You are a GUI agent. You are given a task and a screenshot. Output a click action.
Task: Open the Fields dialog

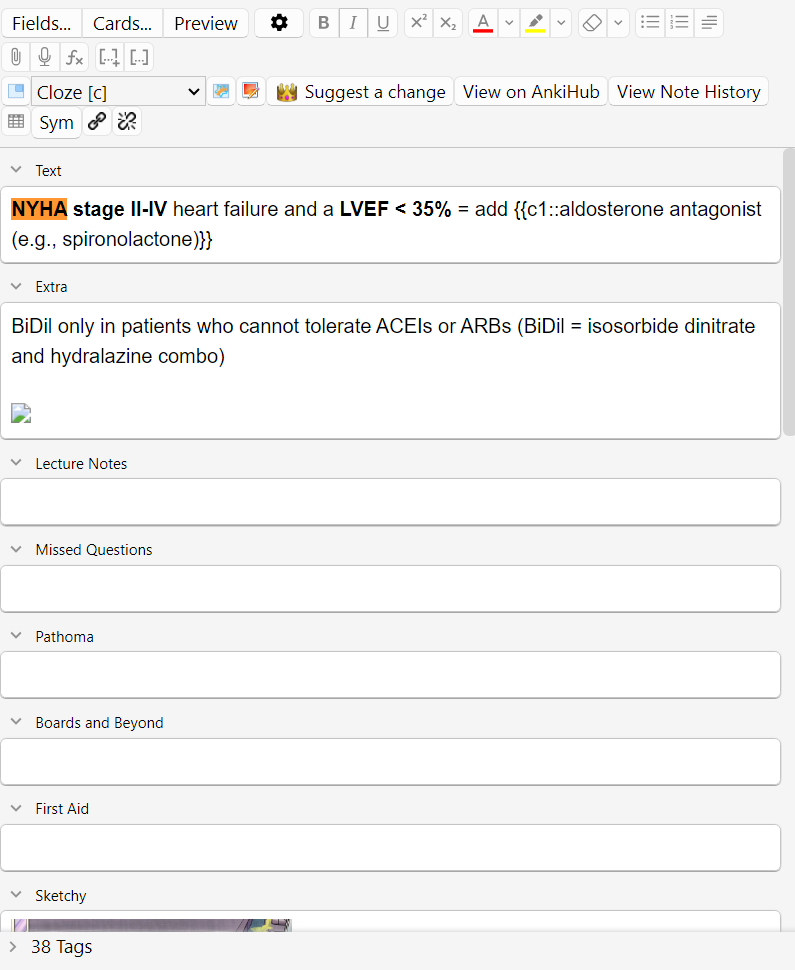coord(41,23)
